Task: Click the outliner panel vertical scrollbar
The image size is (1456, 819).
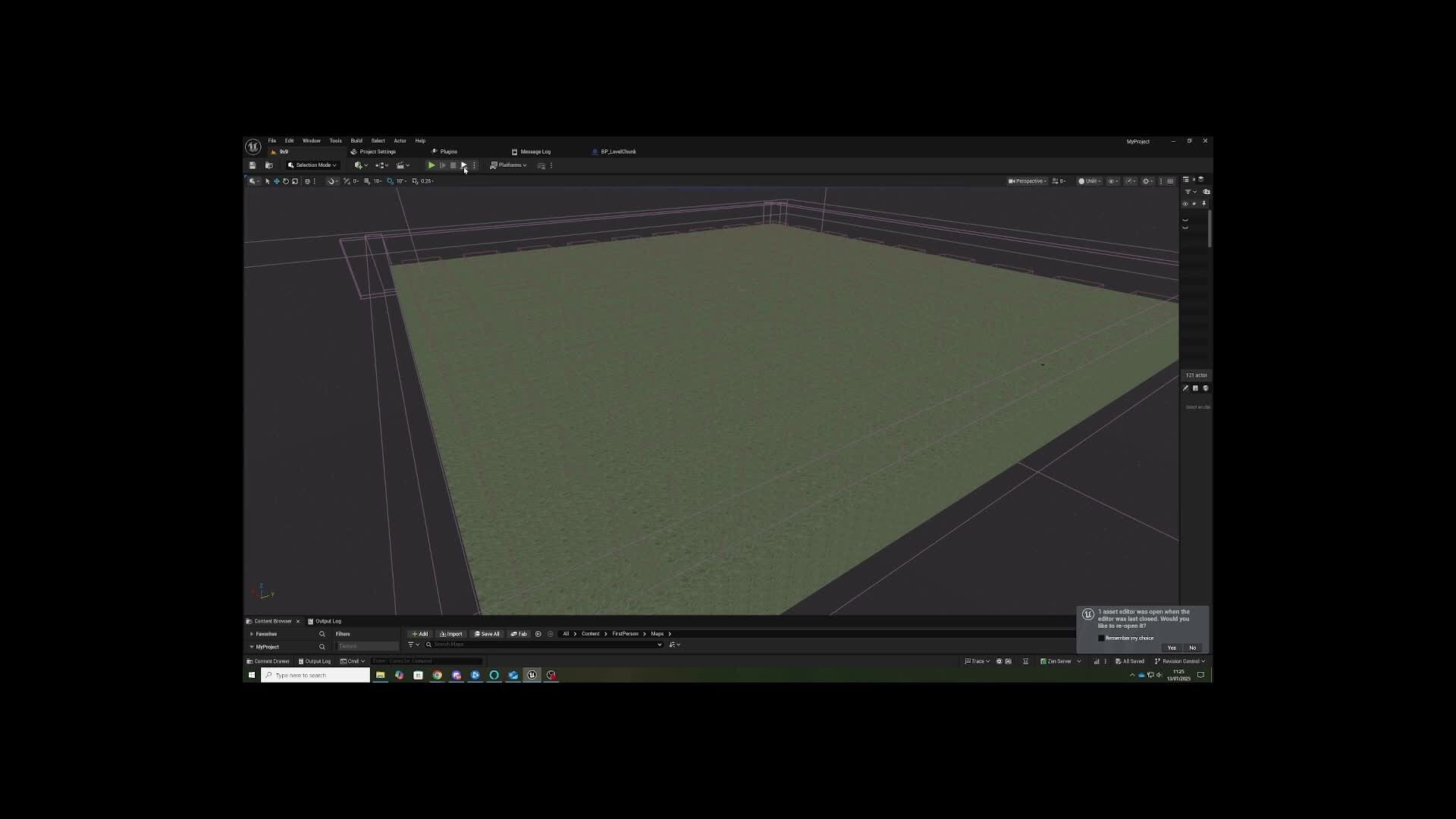Action: pyautogui.click(x=1210, y=227)
